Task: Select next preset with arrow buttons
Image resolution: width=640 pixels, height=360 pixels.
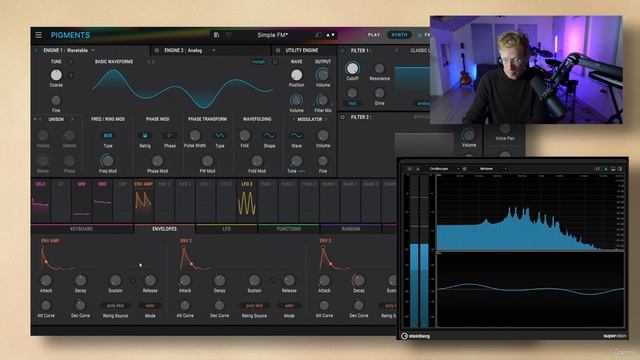Action: coord(333,35)
